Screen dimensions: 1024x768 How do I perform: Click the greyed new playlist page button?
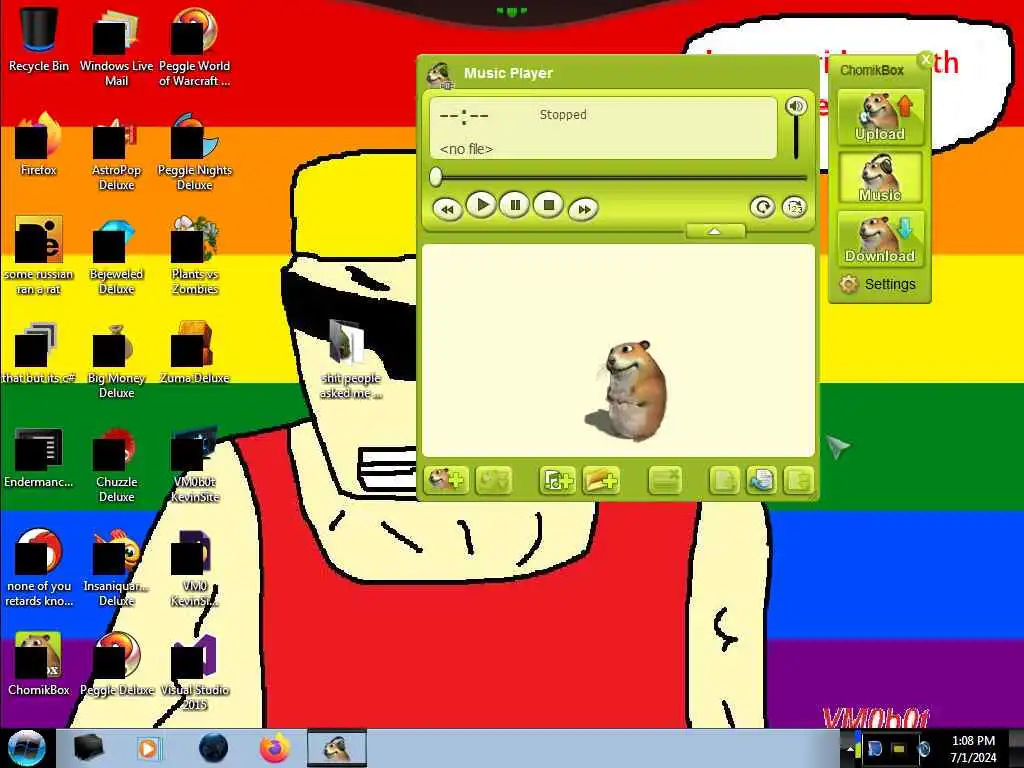(724, 481)
